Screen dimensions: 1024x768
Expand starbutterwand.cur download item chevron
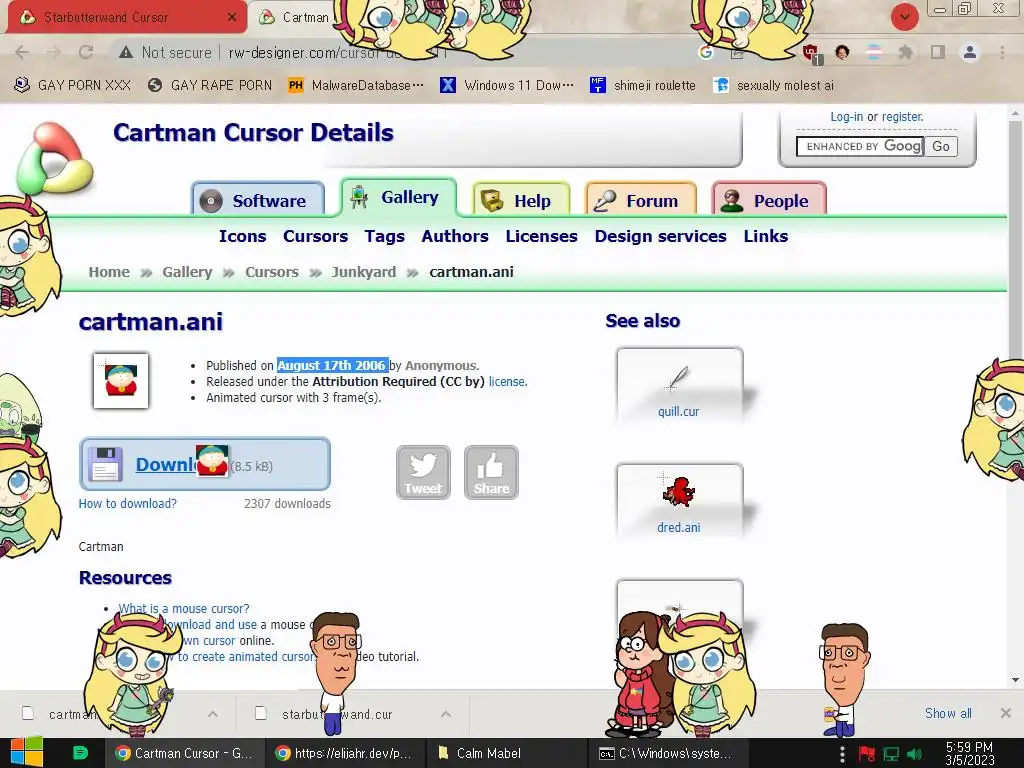pos(446,714)
